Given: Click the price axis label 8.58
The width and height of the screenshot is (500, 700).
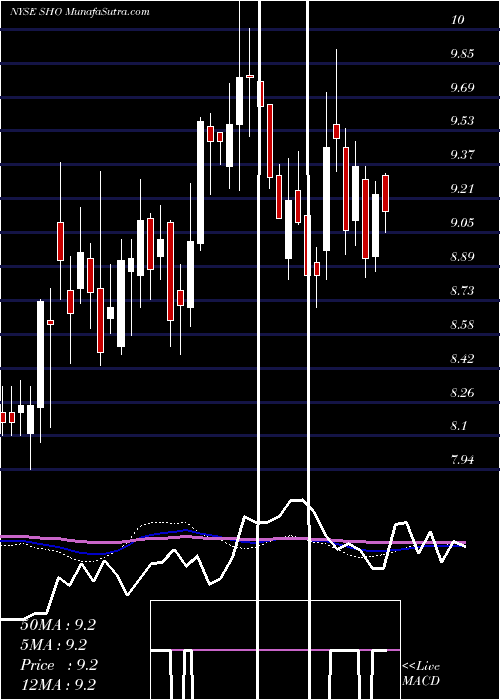Looking at the screenshot, I should pos(462,325).
